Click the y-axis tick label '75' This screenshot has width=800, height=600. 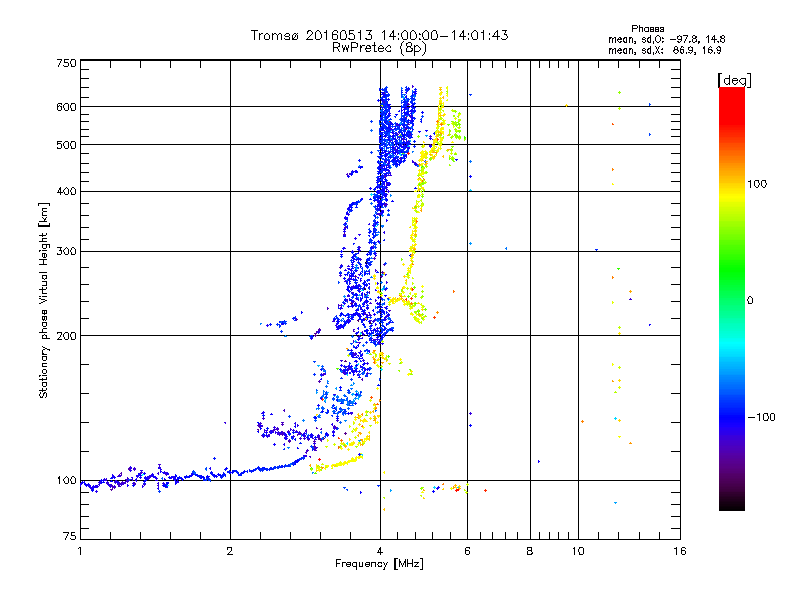point(70,536)
